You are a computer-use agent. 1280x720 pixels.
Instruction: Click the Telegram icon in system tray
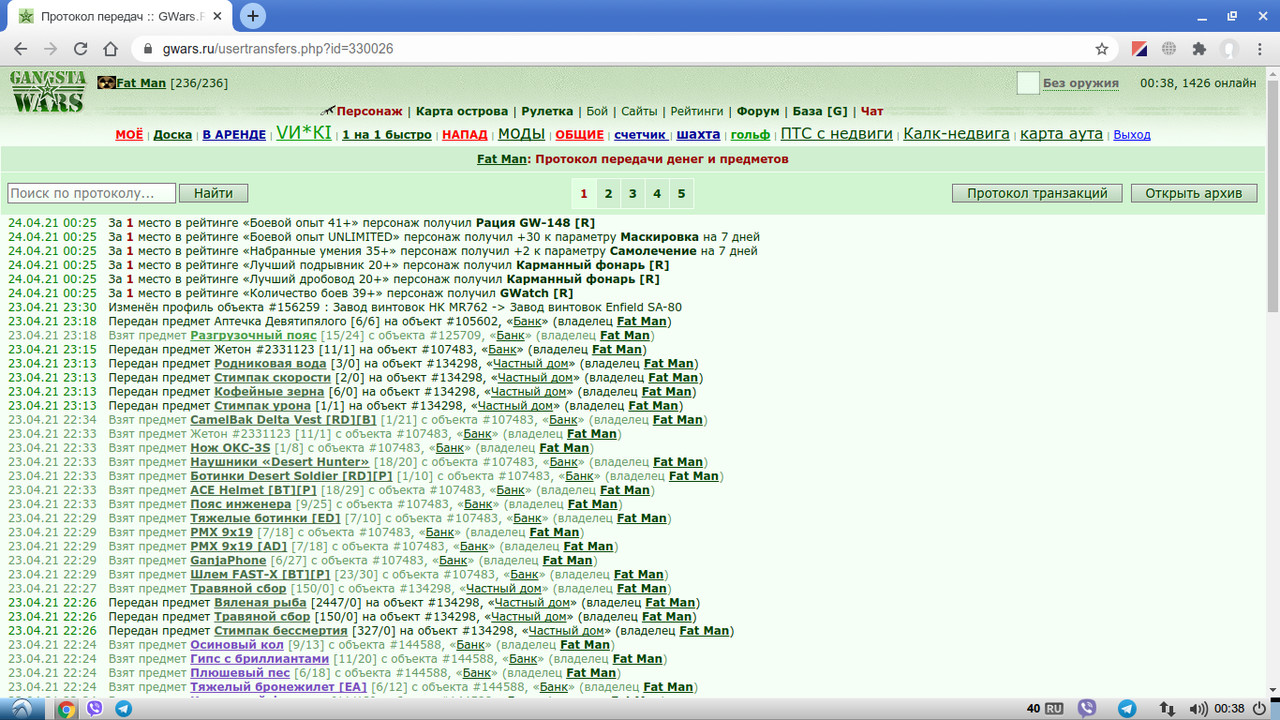point(1127,708)
